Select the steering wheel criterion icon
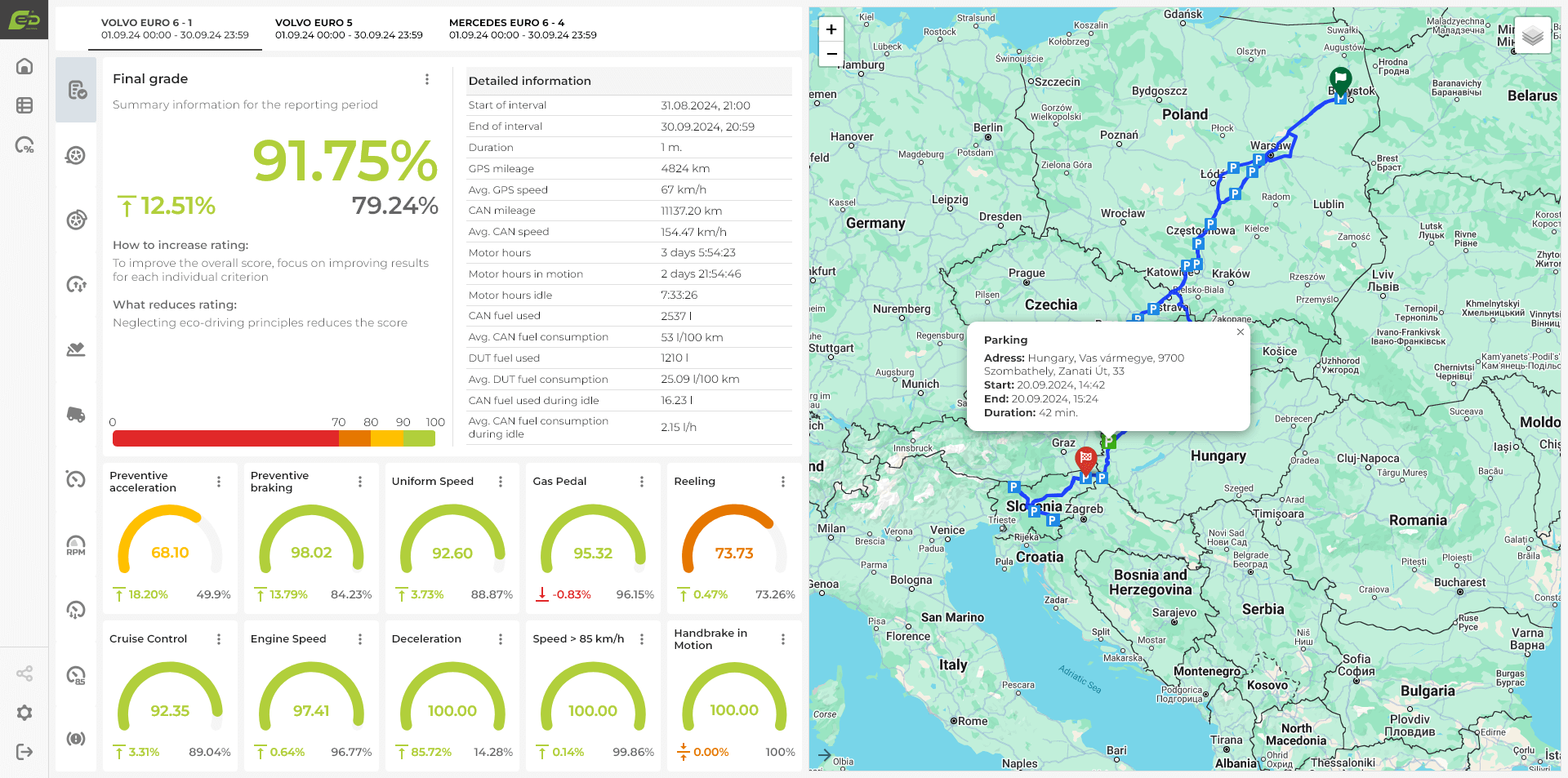Viewport: 1568px width, 778px height. pos(76,155)
